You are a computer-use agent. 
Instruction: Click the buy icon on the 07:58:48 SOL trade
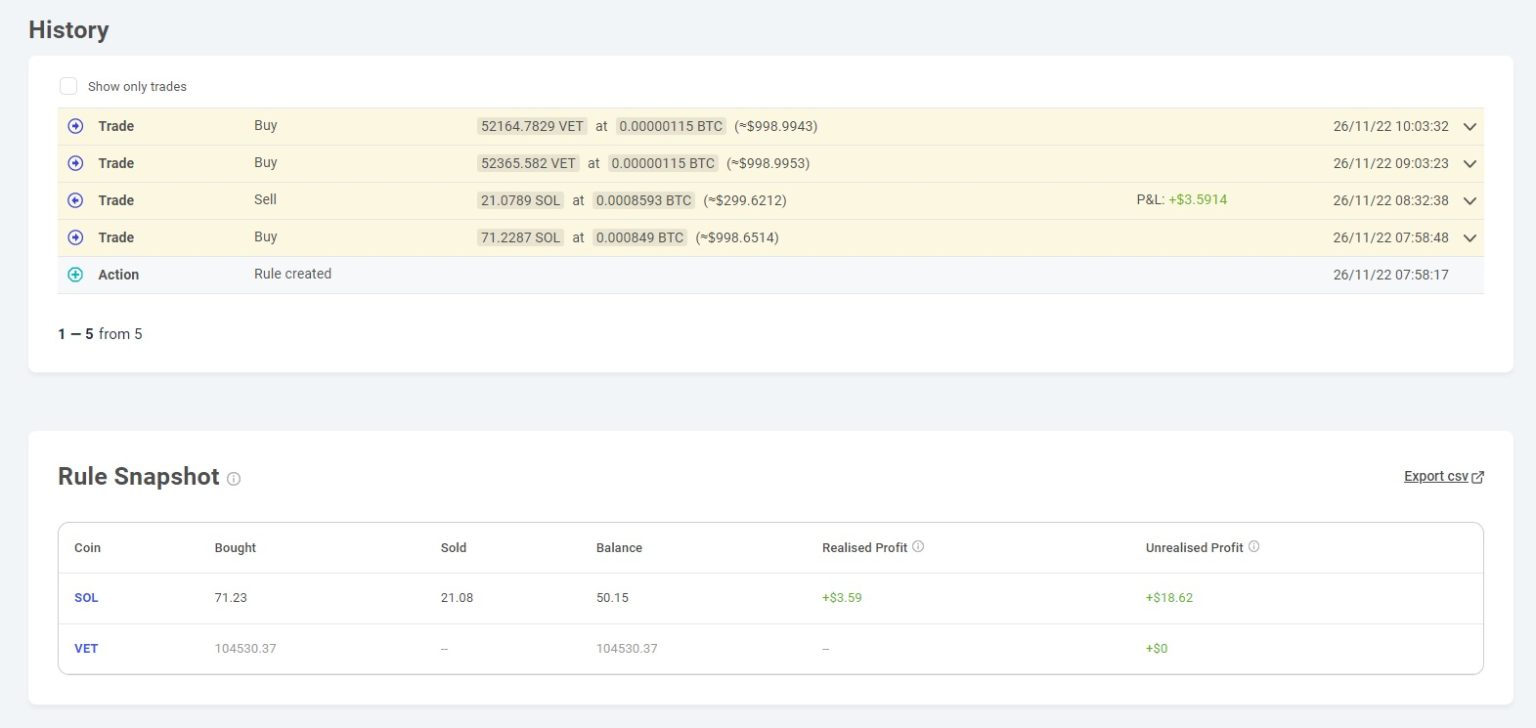pyautogui.click(x=75, y=238)
